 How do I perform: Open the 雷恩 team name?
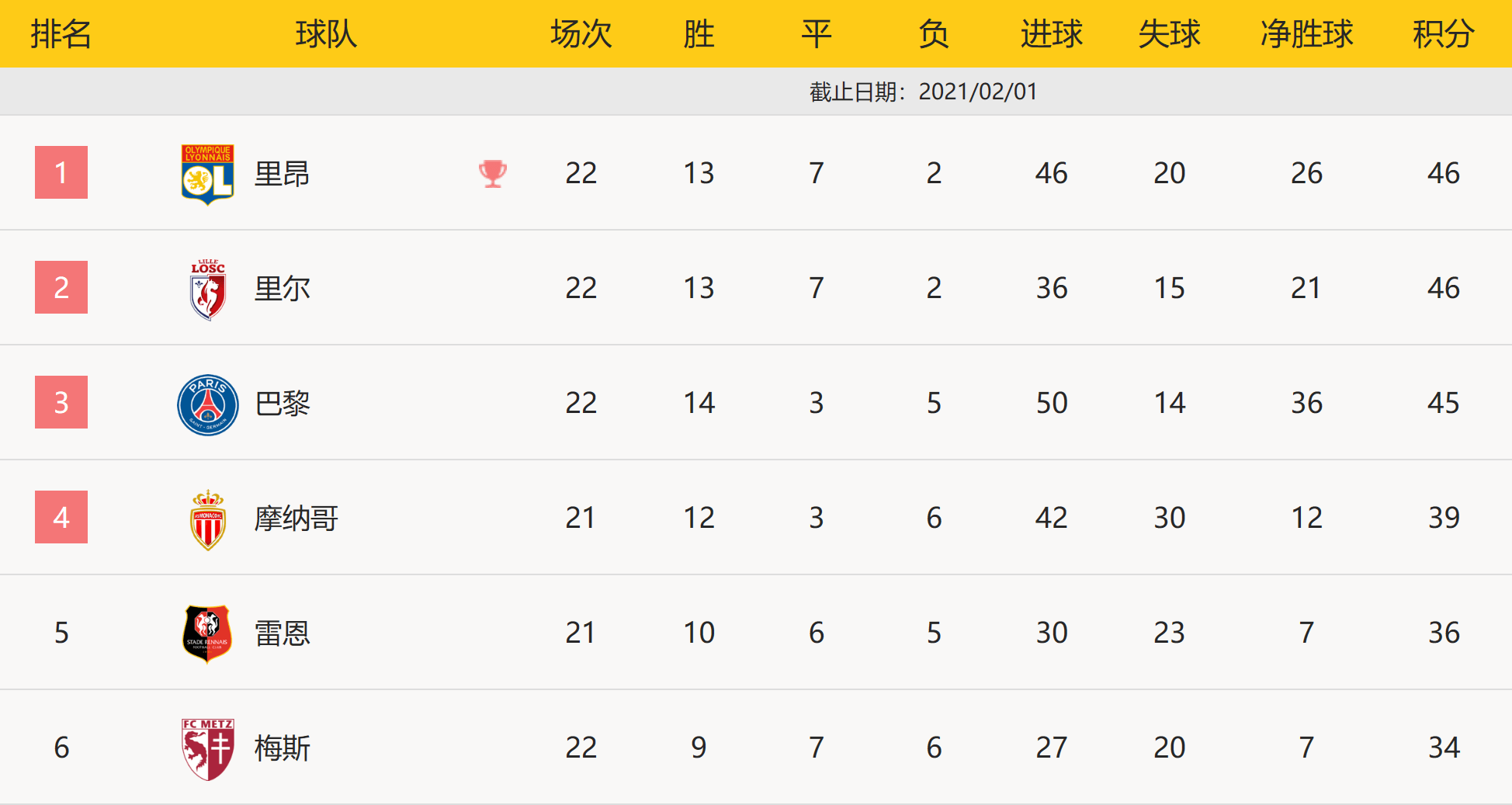[x=282, y=633]
